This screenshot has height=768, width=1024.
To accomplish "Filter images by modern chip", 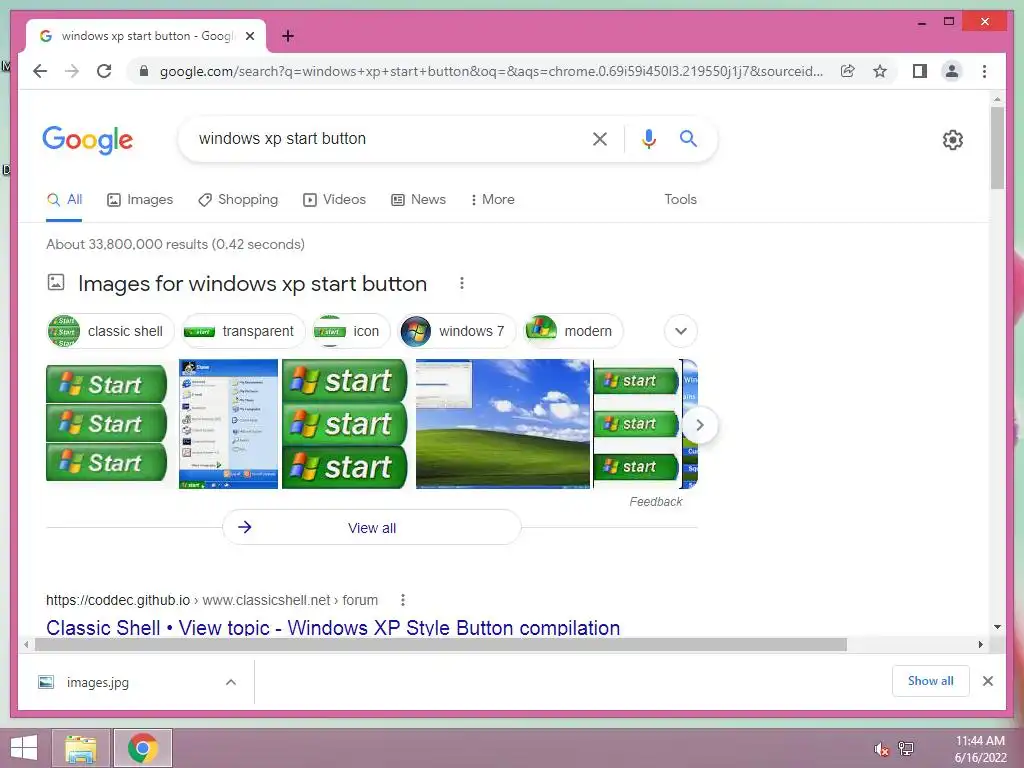I will (x=573, y=331).
